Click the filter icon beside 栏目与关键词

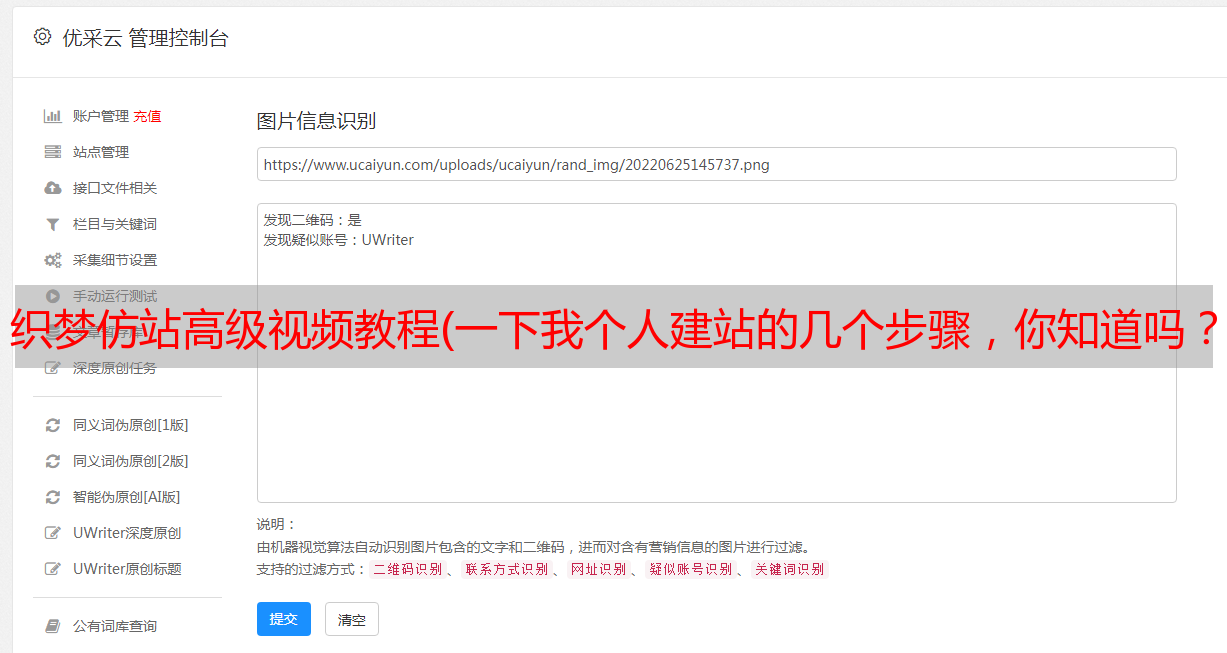pyautogui.click(x=53, y=224)
